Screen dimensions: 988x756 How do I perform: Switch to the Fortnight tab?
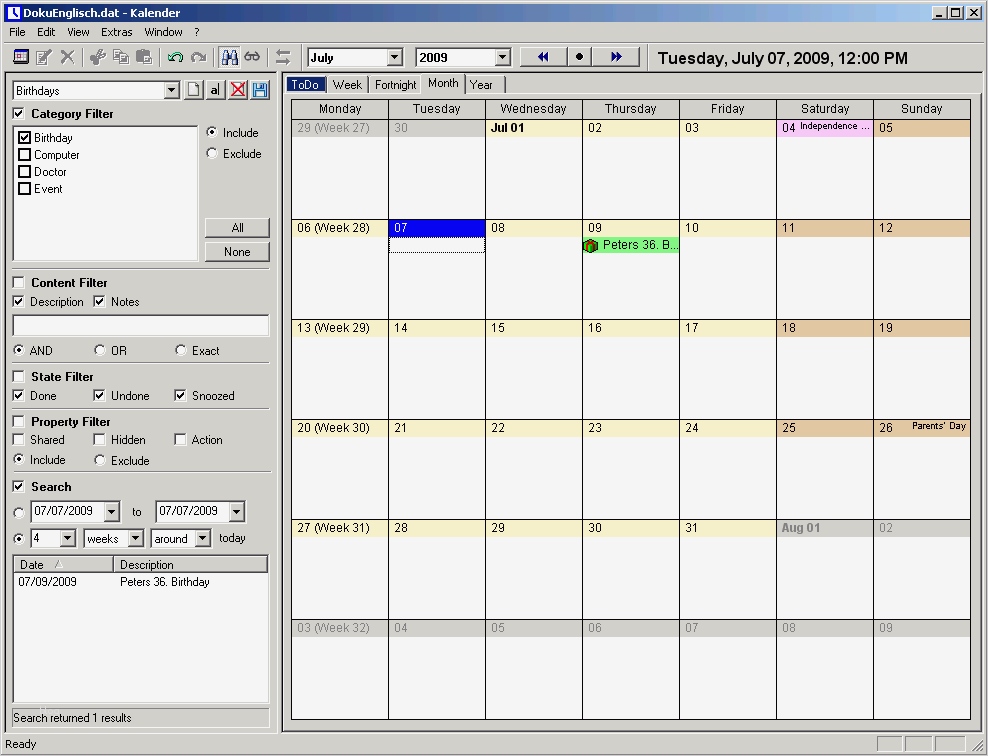tap(395, 84)
